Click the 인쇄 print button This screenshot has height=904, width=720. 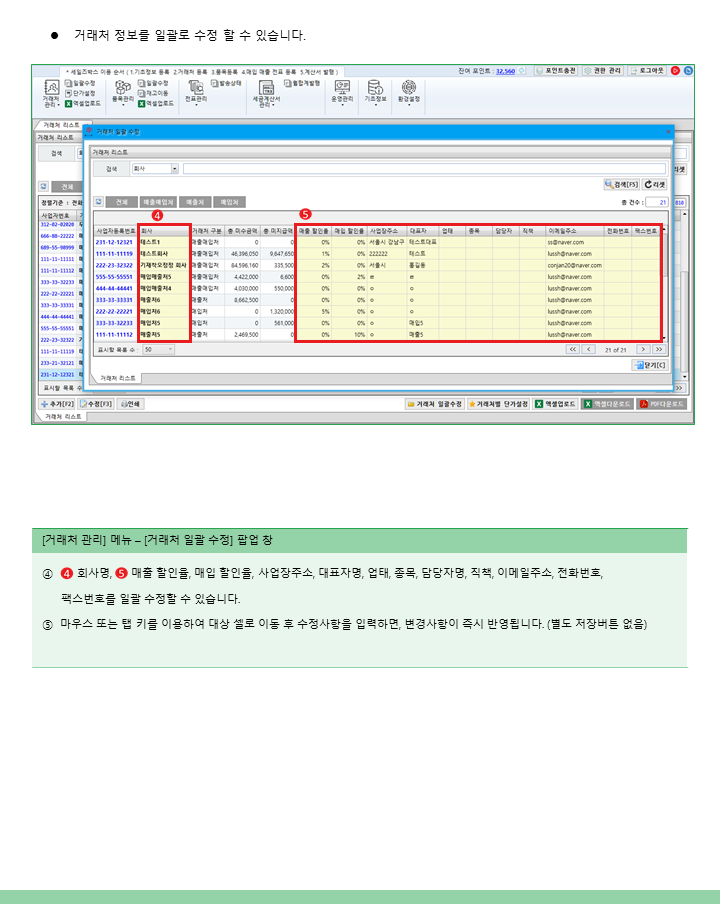130,404
